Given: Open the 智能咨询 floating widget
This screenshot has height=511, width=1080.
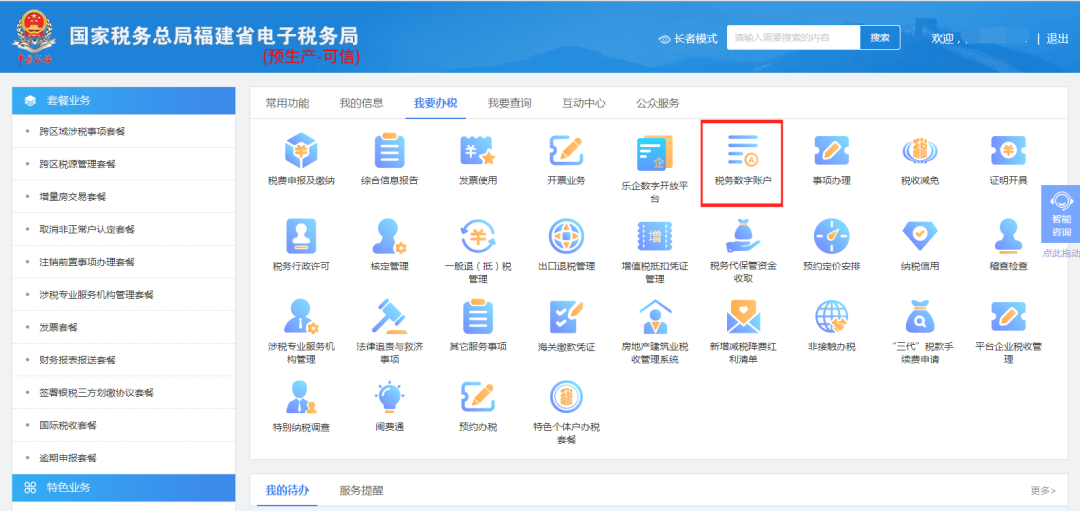Looking at the screenshot, I should (1061, 213).
